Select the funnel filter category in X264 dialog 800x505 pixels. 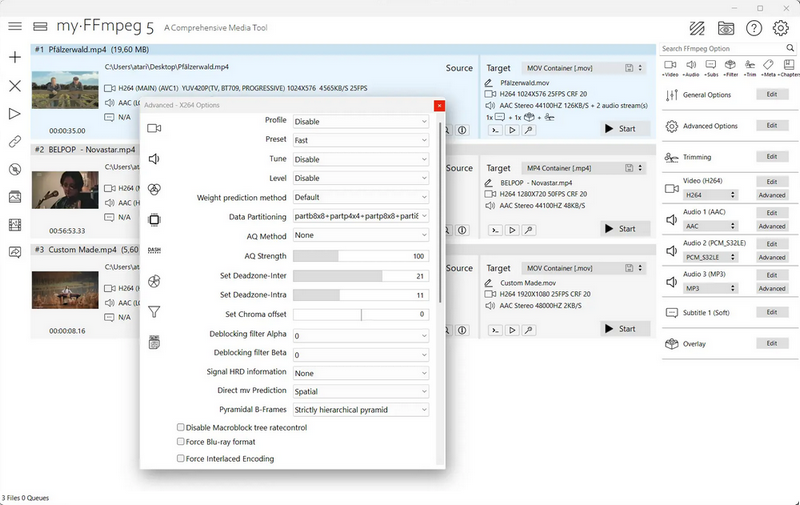[x=154, y=312]
